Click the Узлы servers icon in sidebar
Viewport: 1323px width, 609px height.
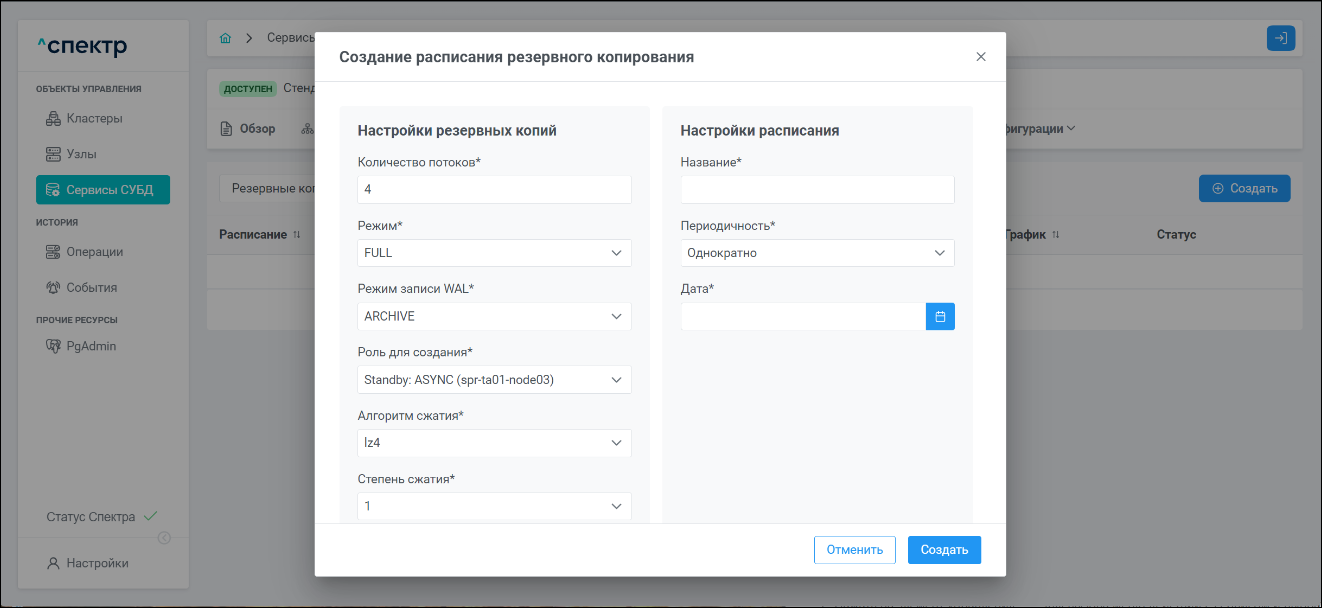pos(53,155)
